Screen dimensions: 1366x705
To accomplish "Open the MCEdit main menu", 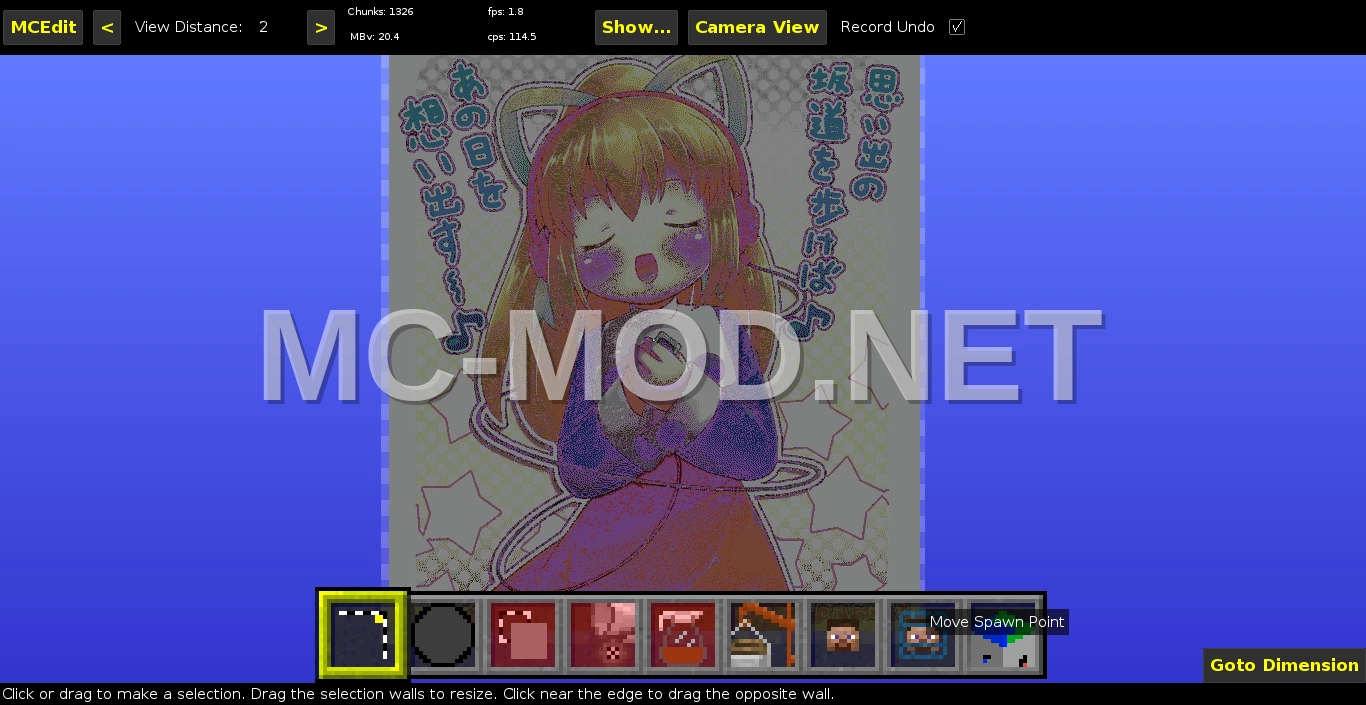I will 43,27.
